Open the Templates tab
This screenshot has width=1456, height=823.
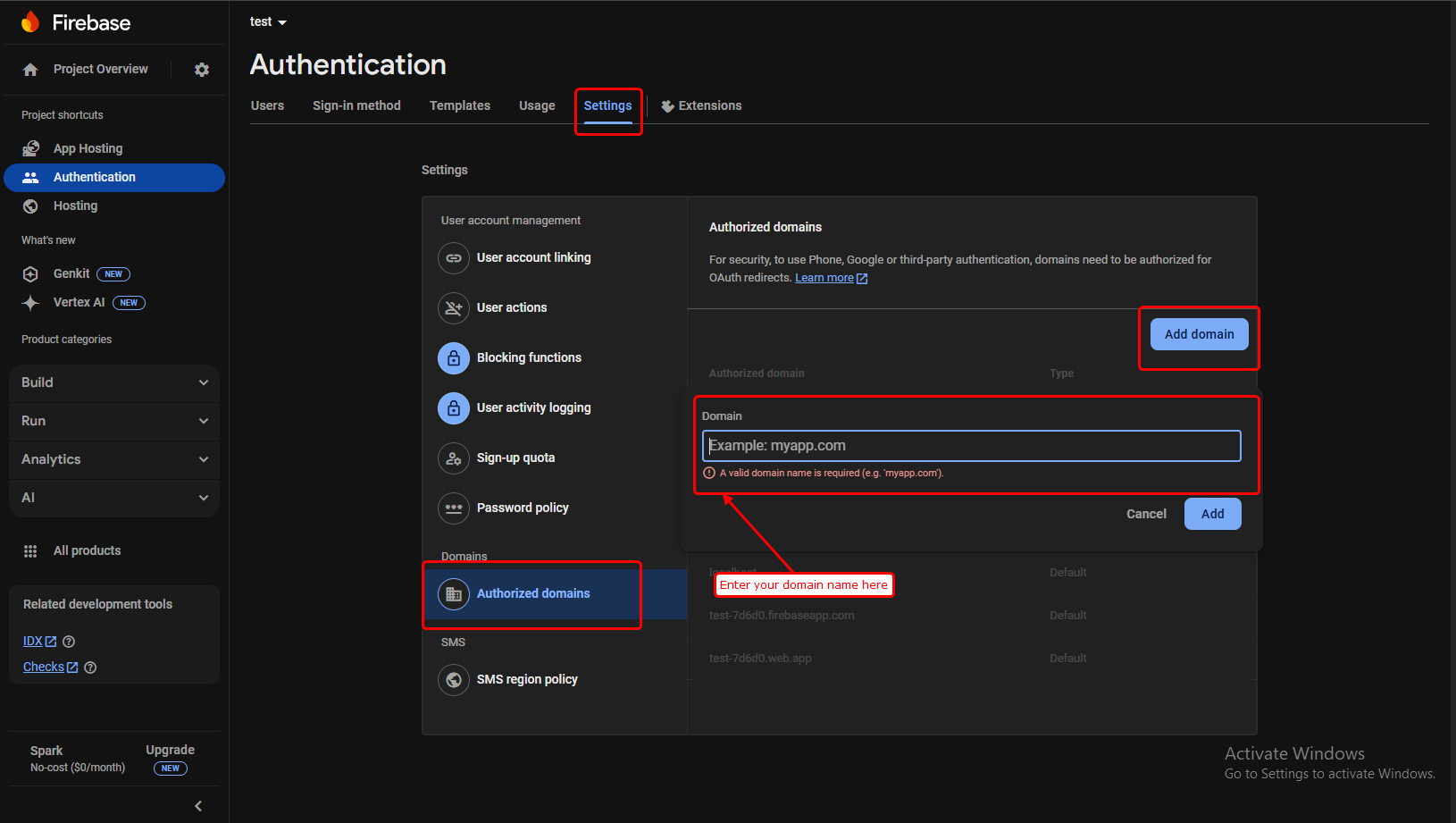click(459, 105)
